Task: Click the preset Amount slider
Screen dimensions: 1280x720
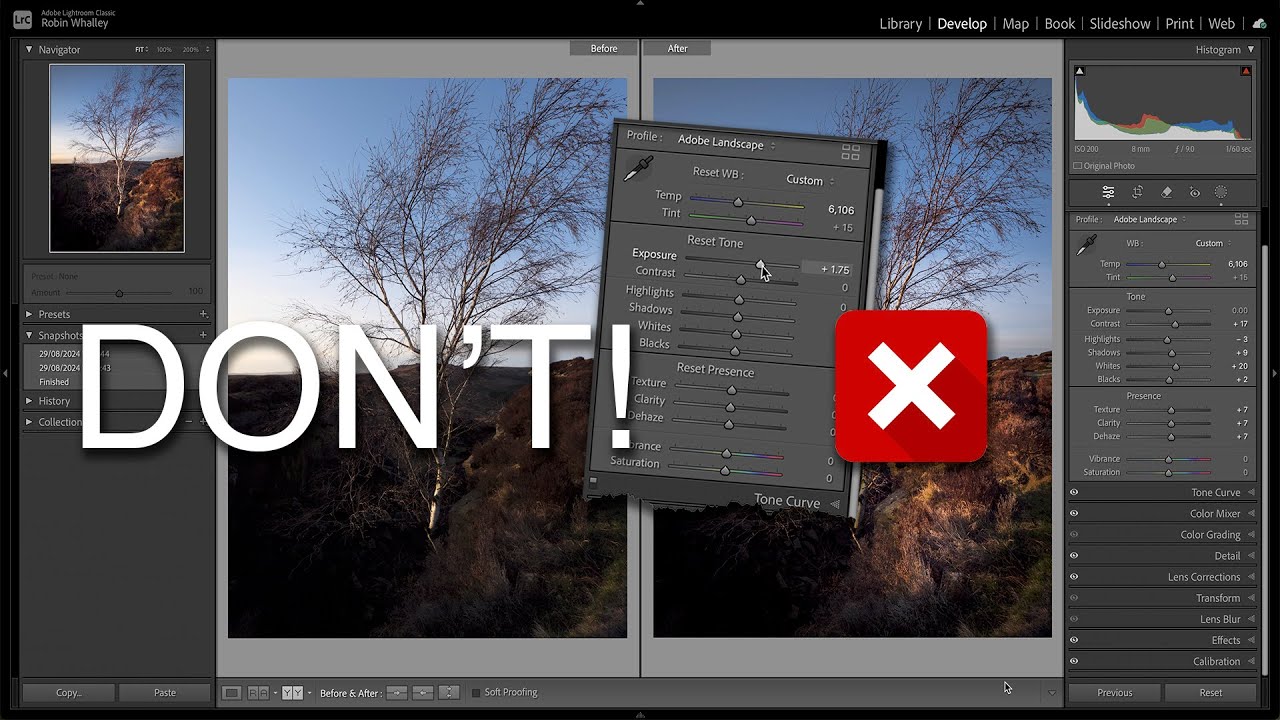Action: (x=119, y=293)
